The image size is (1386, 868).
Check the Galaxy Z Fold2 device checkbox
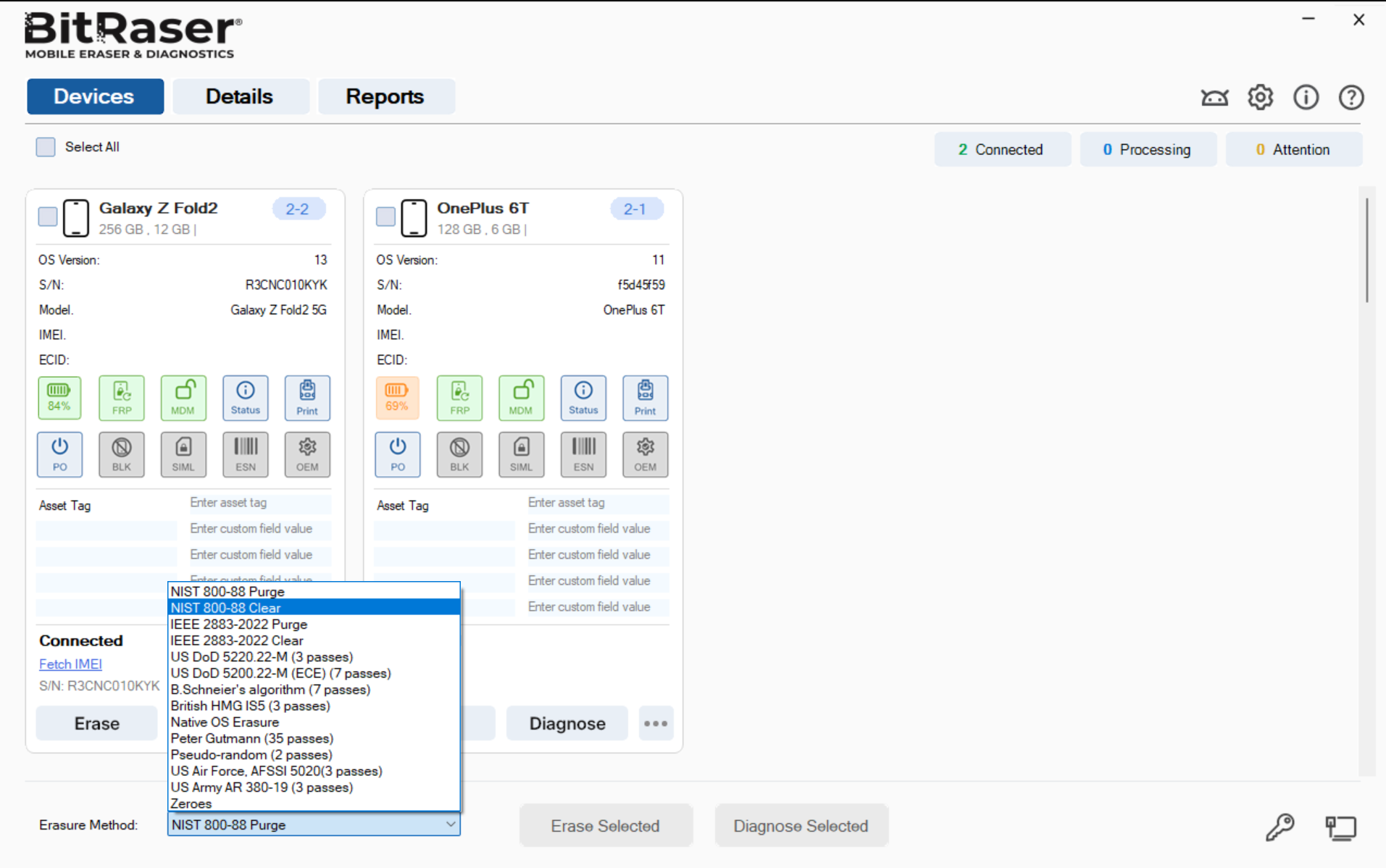point(48,217)
